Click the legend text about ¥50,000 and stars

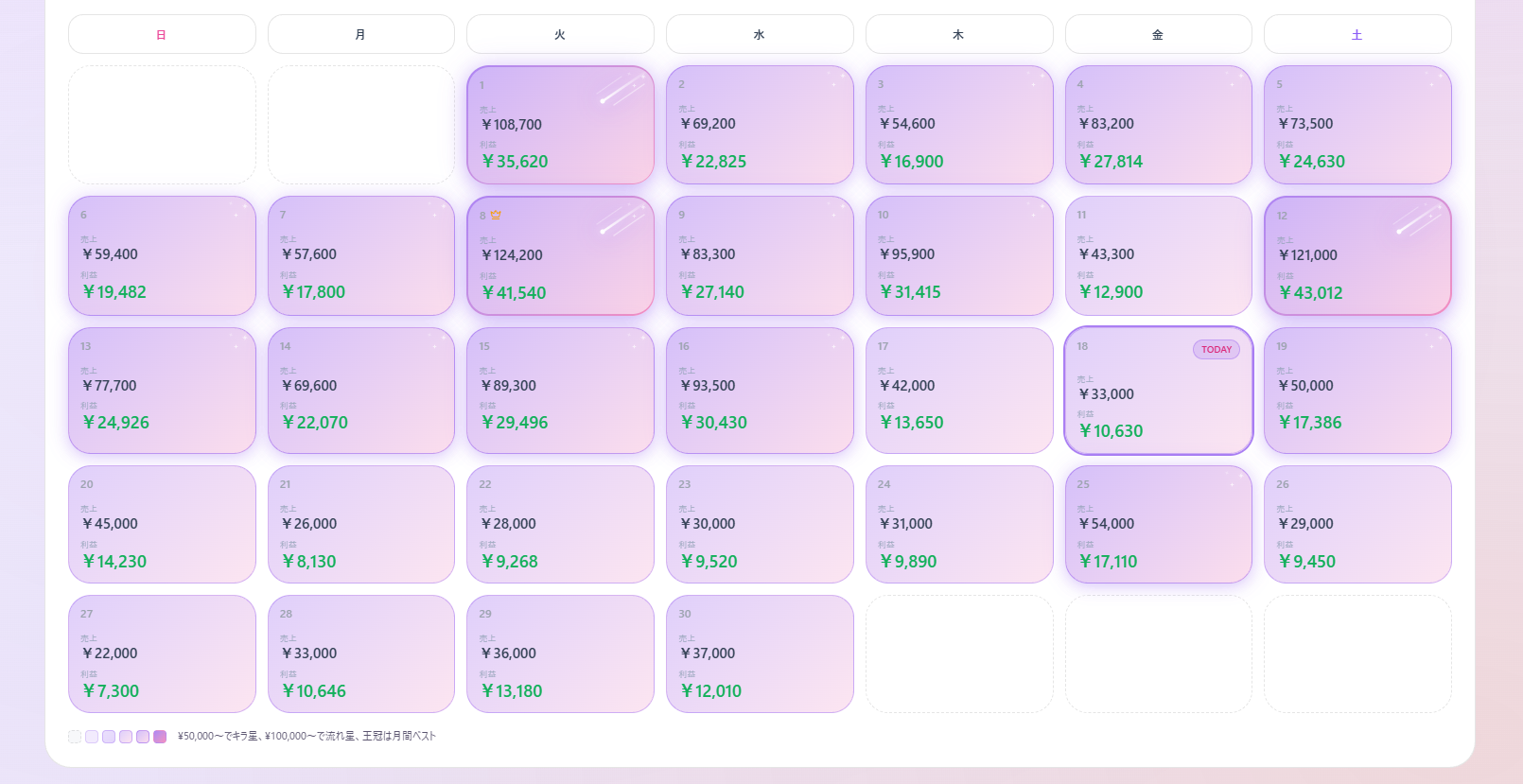[x=306, y=737]
